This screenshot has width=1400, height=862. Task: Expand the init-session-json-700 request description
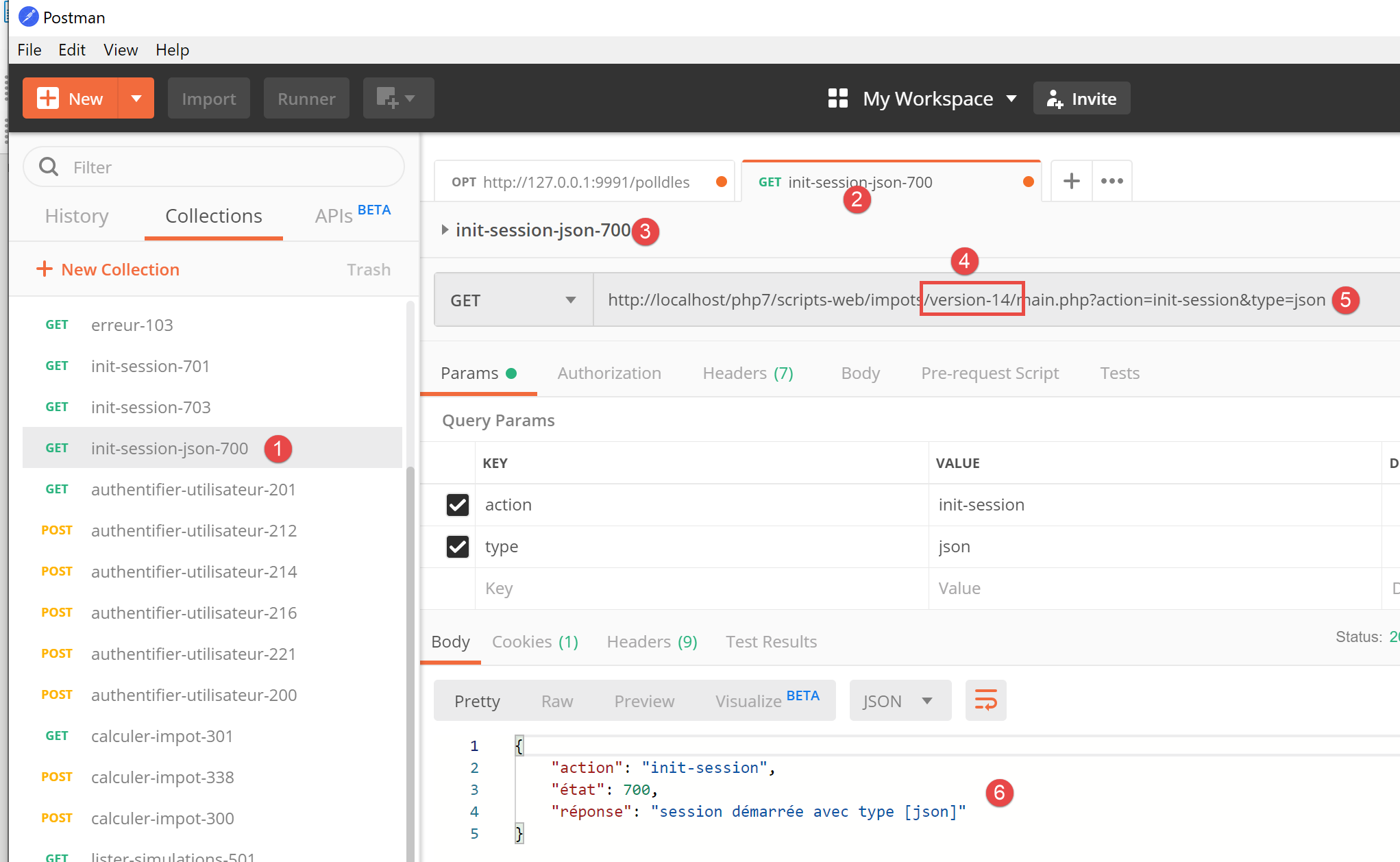pyautogui.click(x=445, y=230)
